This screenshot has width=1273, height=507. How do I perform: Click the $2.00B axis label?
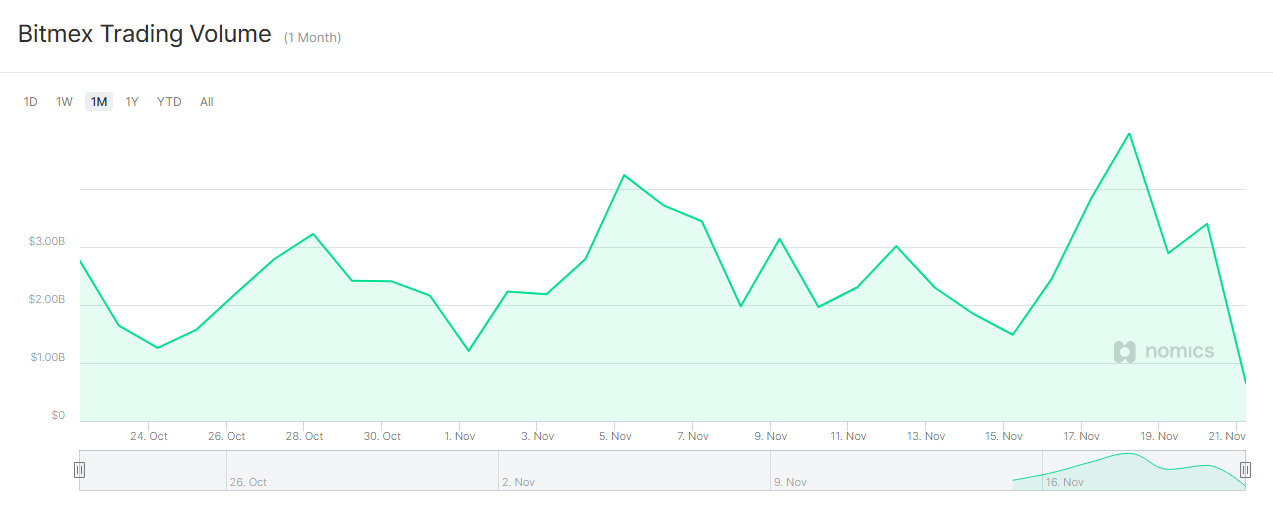47,300
